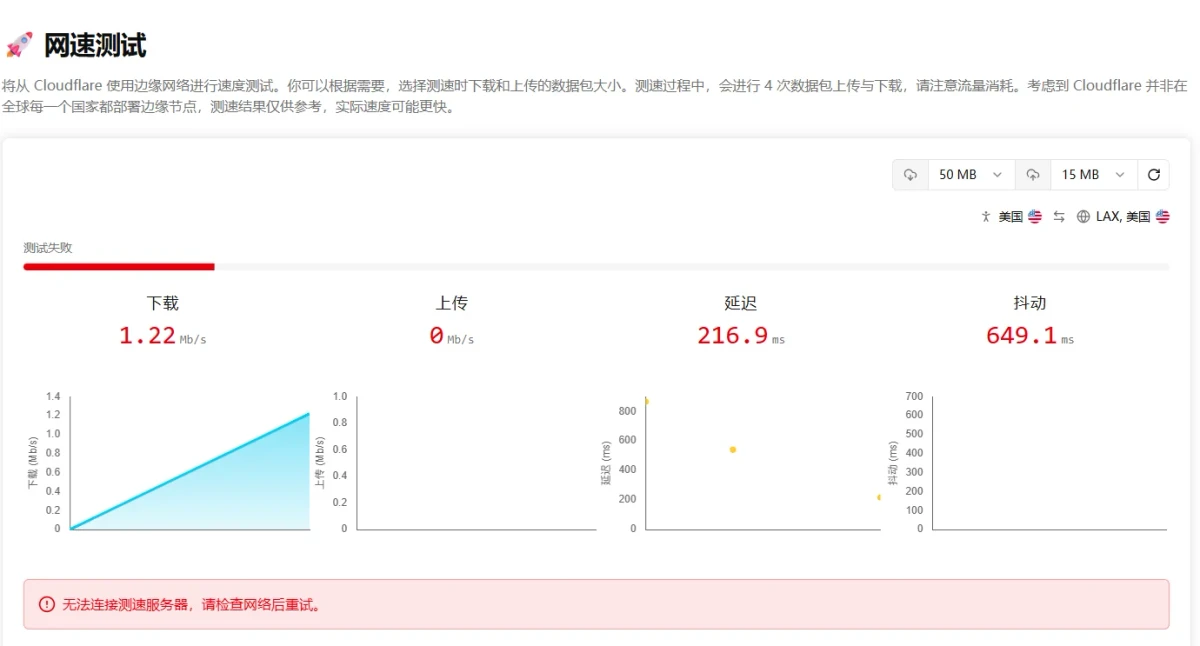
Task: Click the globe icon before LAX, 美国
Action: (x=1083, y=217)
